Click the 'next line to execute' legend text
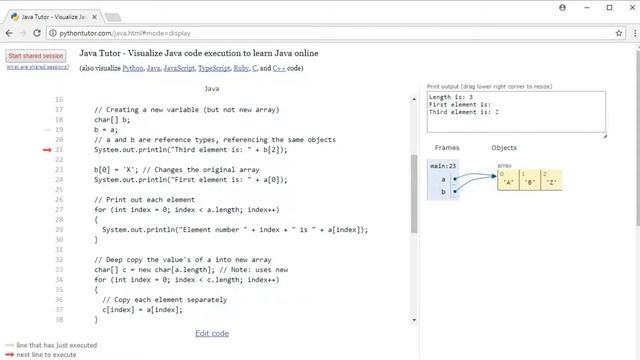This screenshot has height=360, width=640. tap(46, 355)
